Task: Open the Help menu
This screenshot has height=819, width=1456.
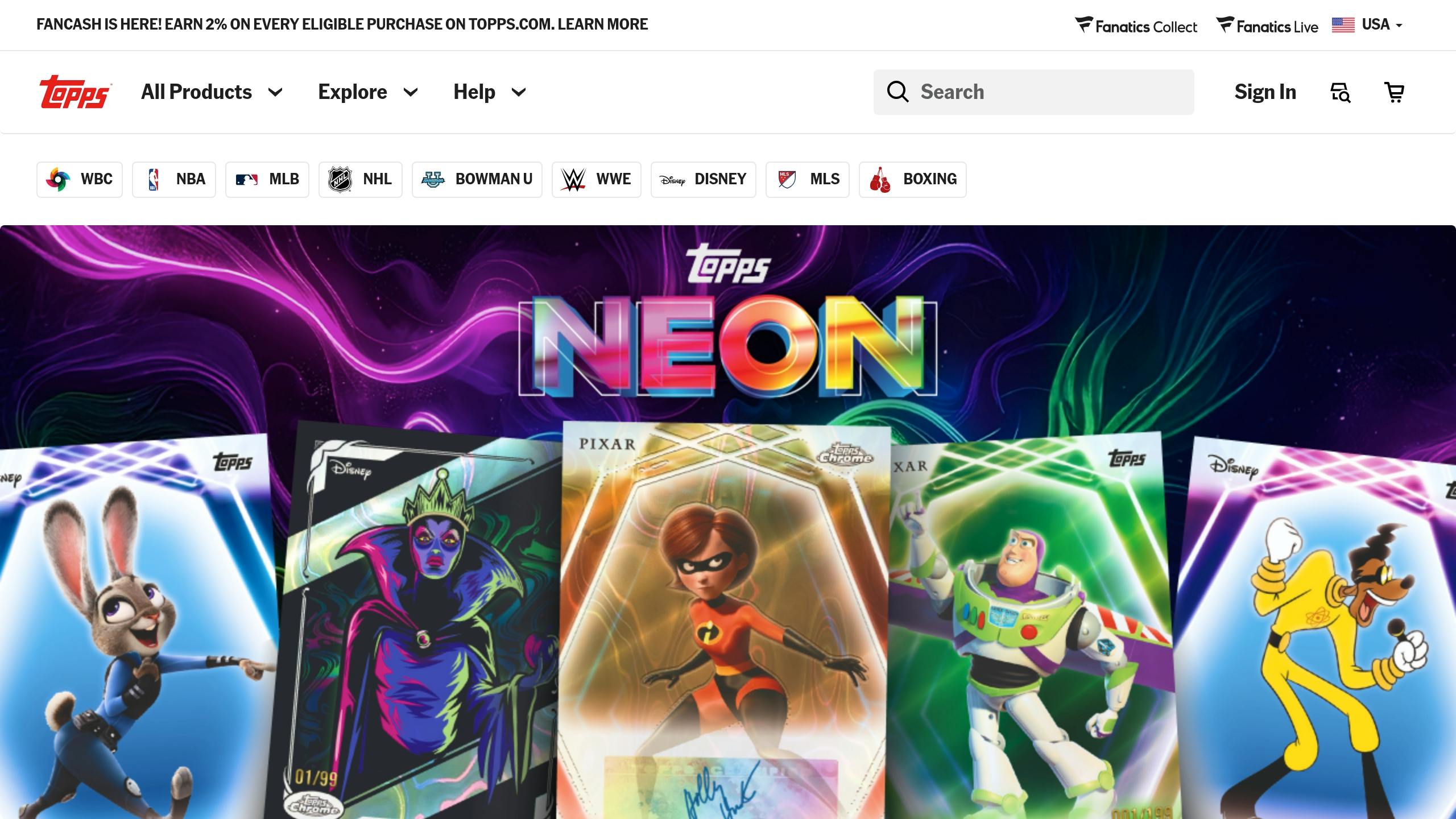Action: coord(490,92)
